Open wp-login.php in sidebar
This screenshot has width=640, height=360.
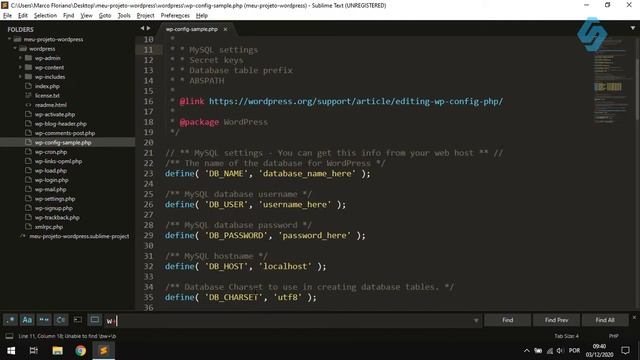tap(51, 180)
